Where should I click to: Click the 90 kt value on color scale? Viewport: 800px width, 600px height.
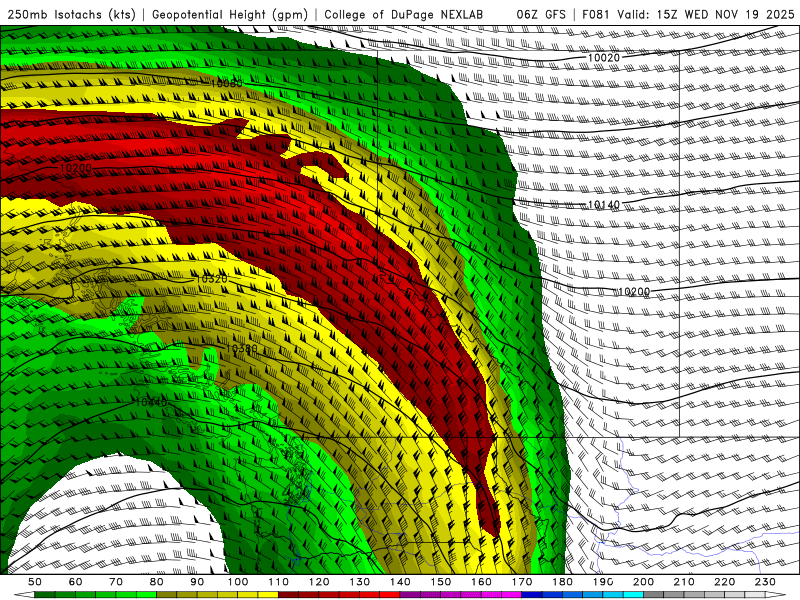pos(197,582)
